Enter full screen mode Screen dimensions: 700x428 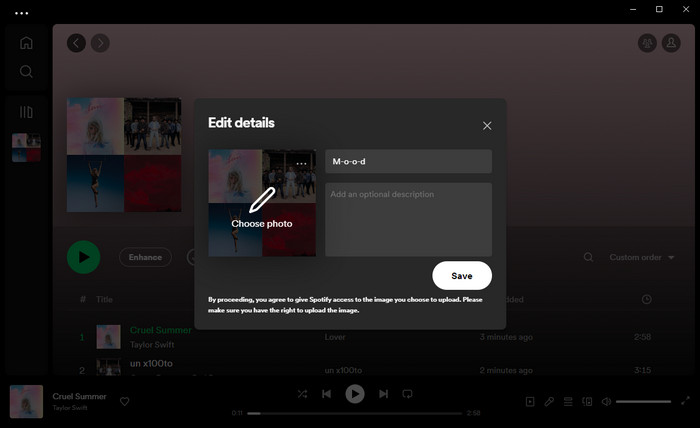pyautogui.click(x=685, y=401)
